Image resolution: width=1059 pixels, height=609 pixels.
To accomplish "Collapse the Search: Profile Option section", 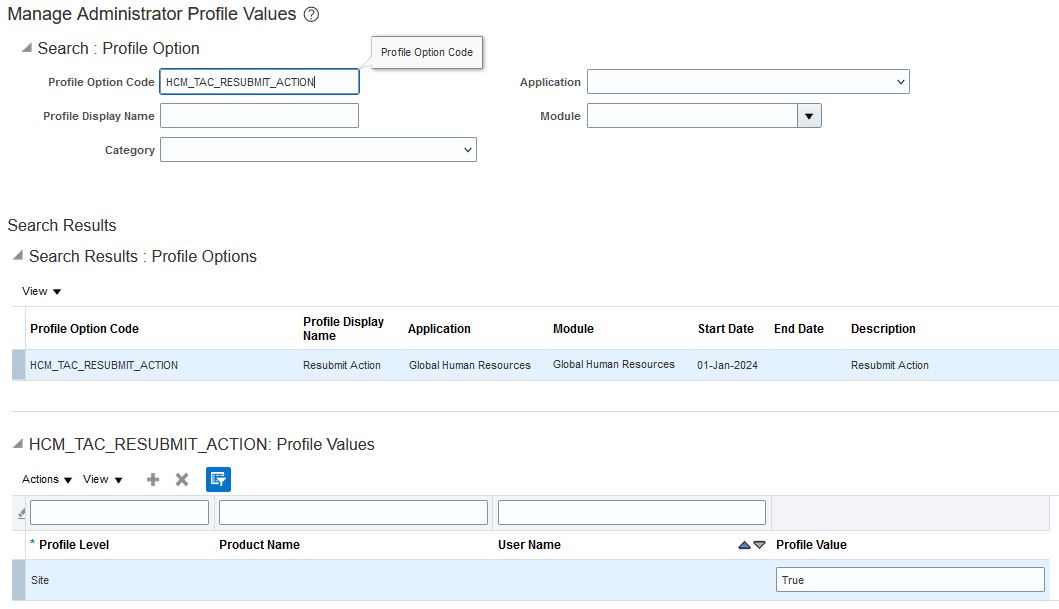I will 25,49.
